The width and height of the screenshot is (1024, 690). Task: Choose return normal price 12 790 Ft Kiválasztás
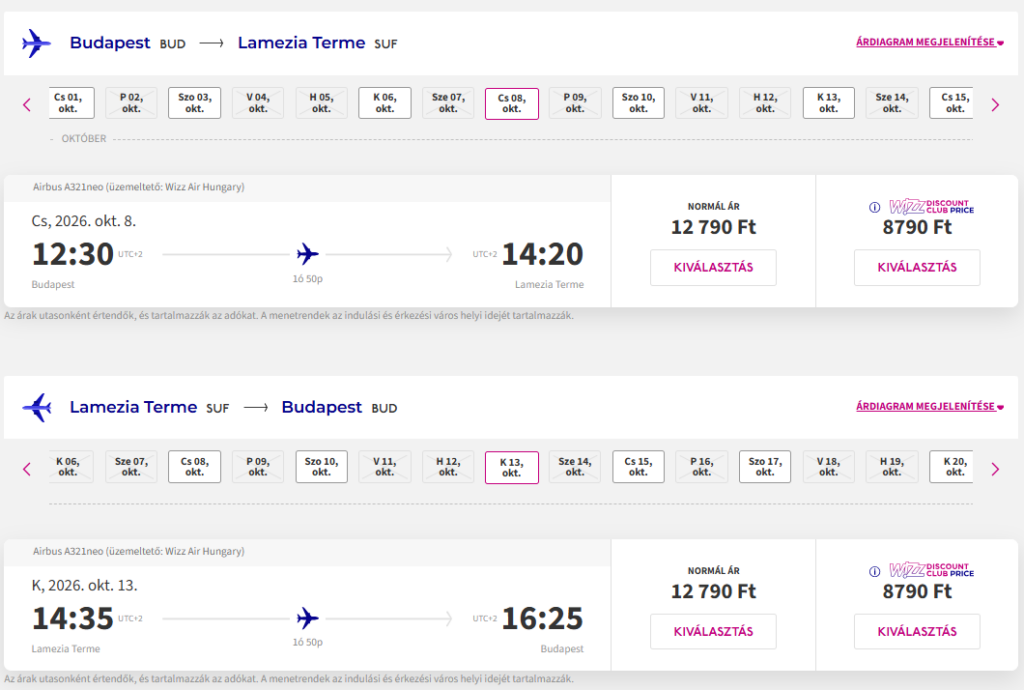tap(713, 631)
